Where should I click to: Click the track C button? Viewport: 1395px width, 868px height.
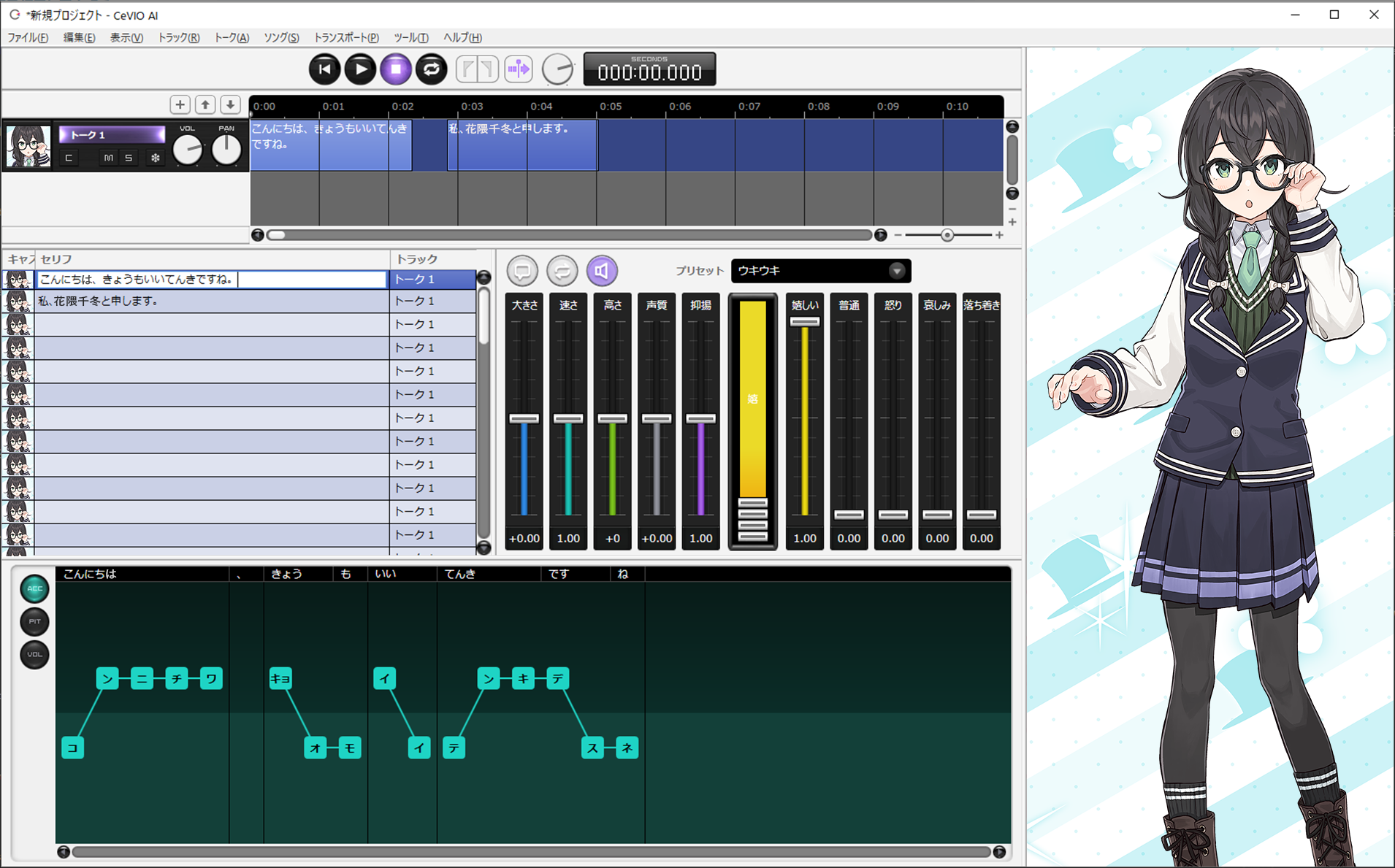pyautogui.click(x=69, y=158)
